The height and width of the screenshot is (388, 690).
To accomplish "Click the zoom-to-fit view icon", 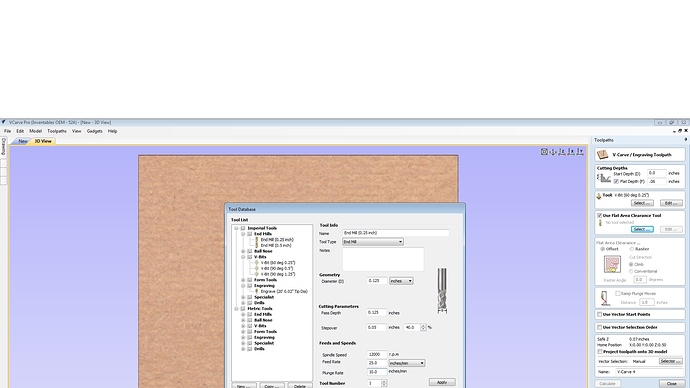I will [544, 152].
